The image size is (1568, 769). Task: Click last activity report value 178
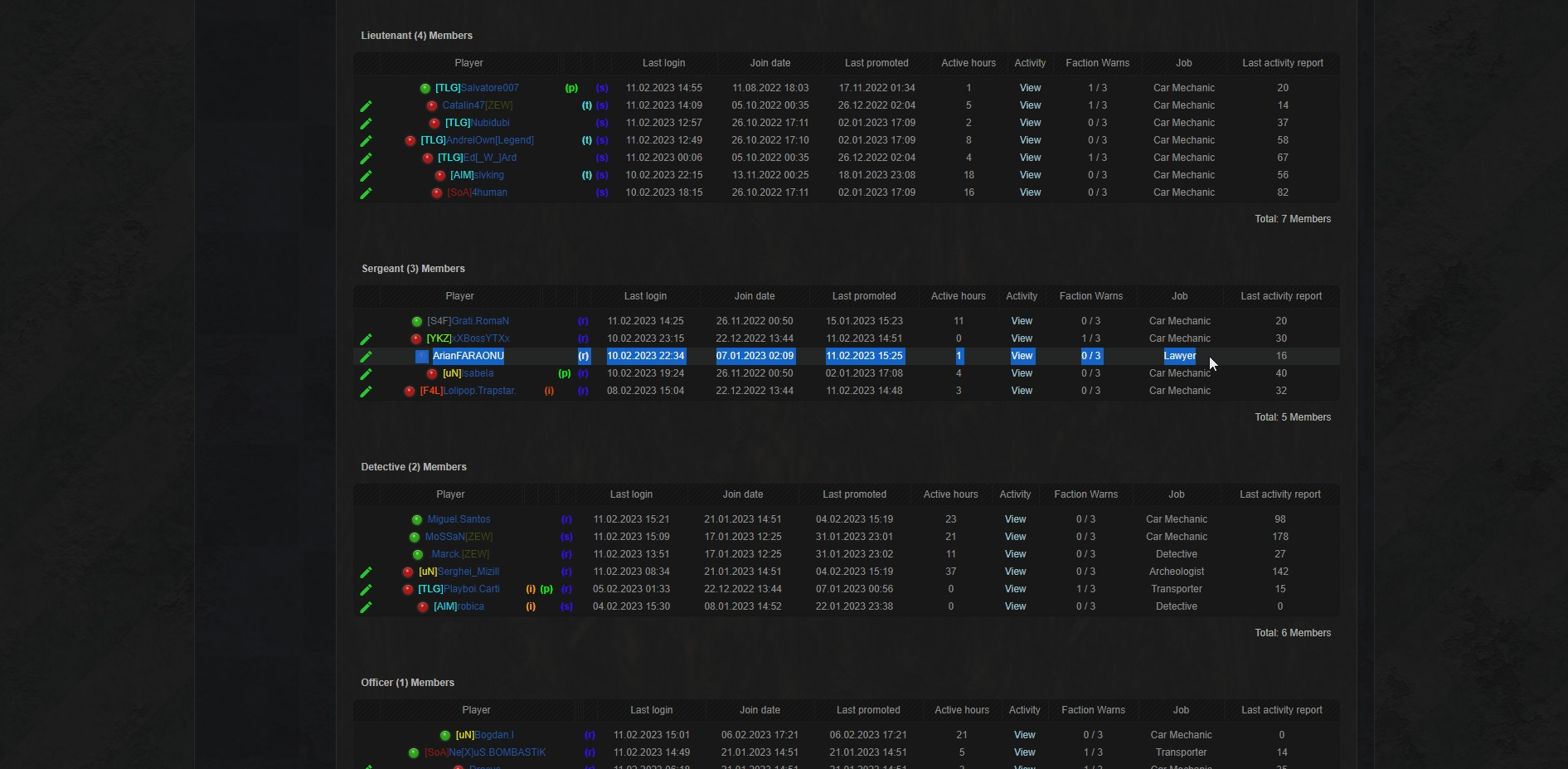point(1280,537)
